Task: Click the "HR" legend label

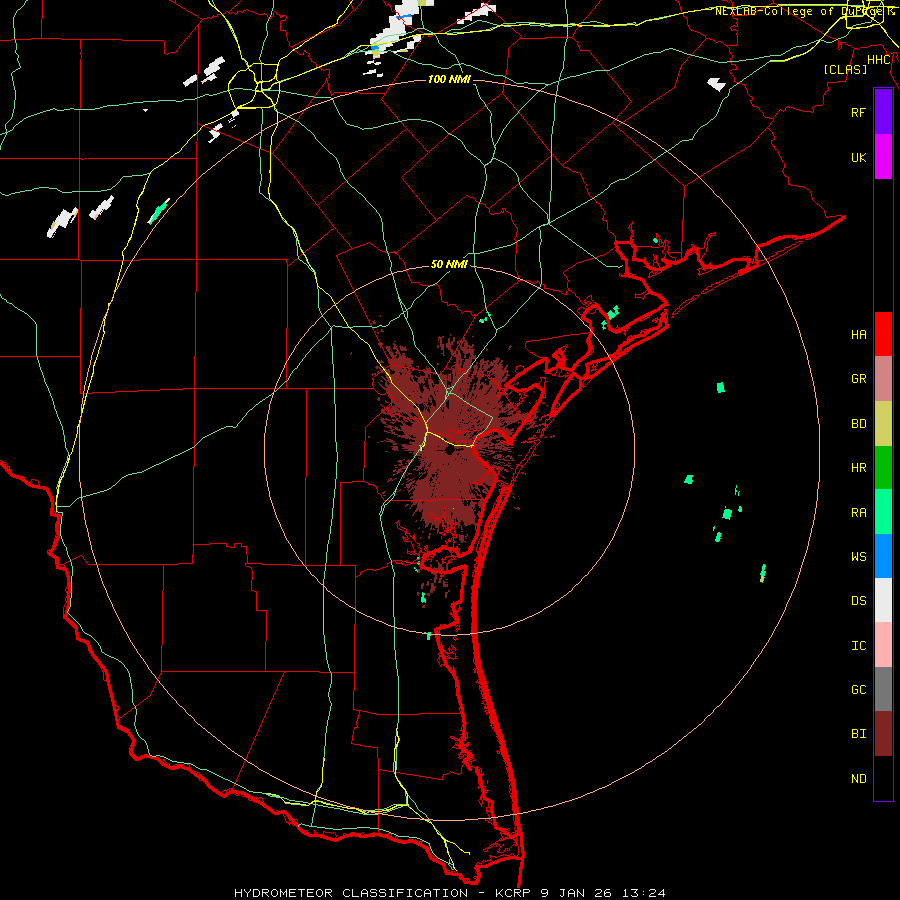Action: [858, 468]
